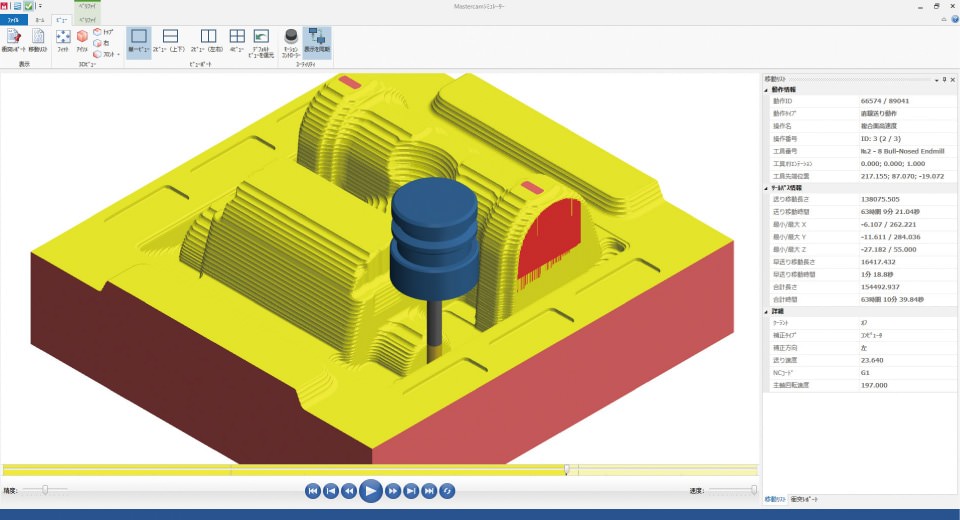Viewport: 960px width, 520px height.
Task: Click the Fit view icon
Action: (x=62, y=37)
